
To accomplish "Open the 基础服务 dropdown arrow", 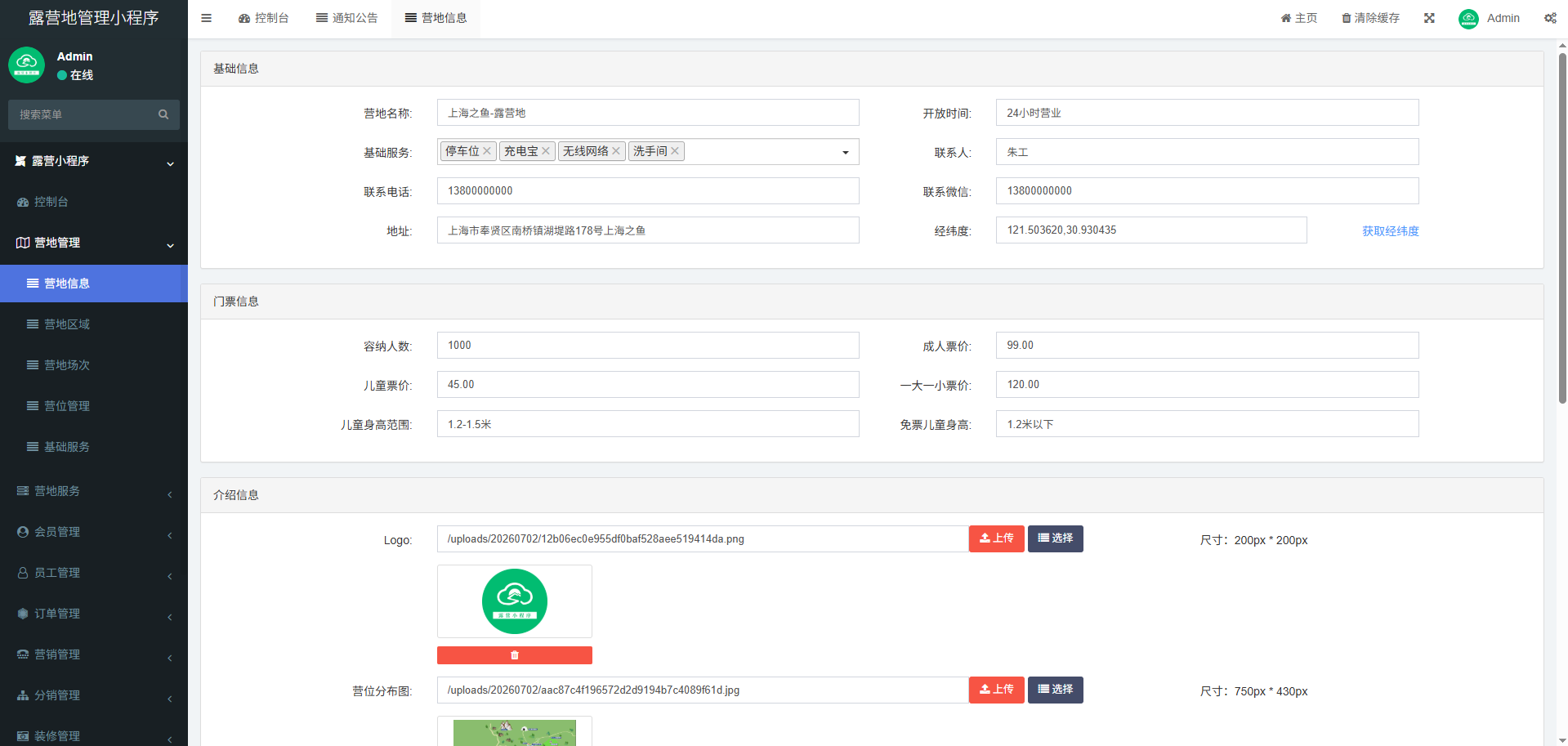I will click(846, 152).
